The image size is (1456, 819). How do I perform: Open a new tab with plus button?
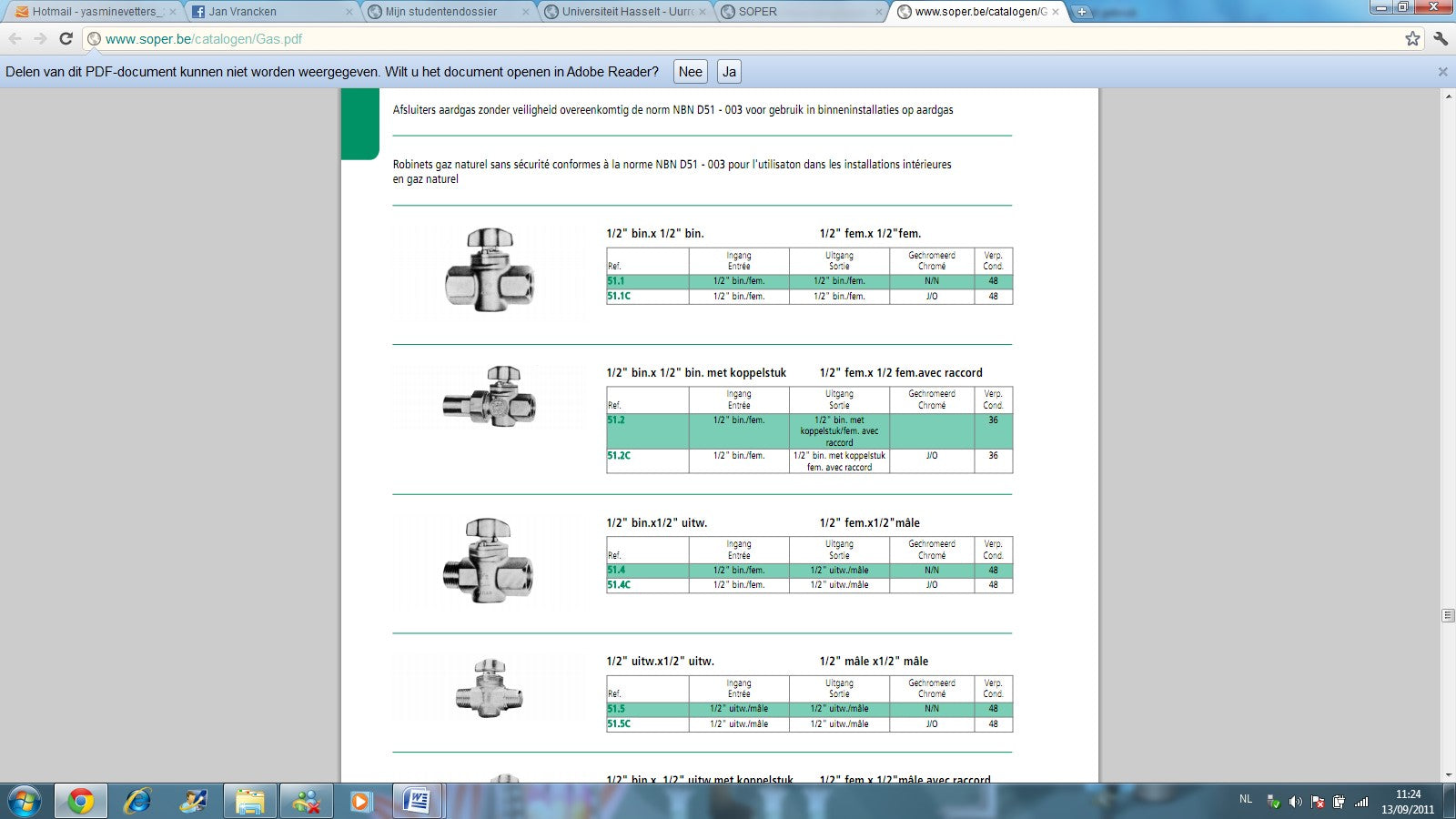point(1081,12)
